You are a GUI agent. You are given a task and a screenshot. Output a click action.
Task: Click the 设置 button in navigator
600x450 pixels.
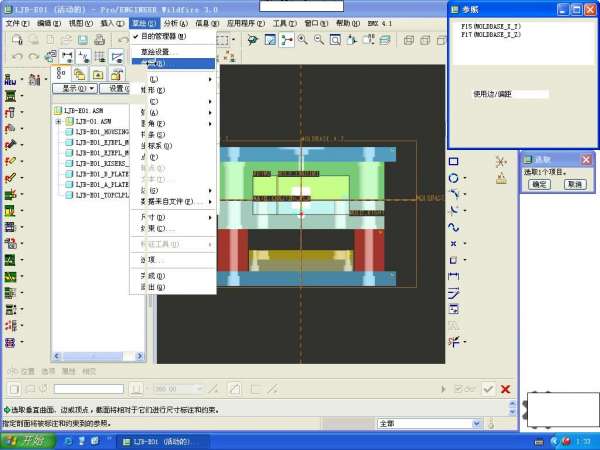pyautogui.click(x=116, y=88)
